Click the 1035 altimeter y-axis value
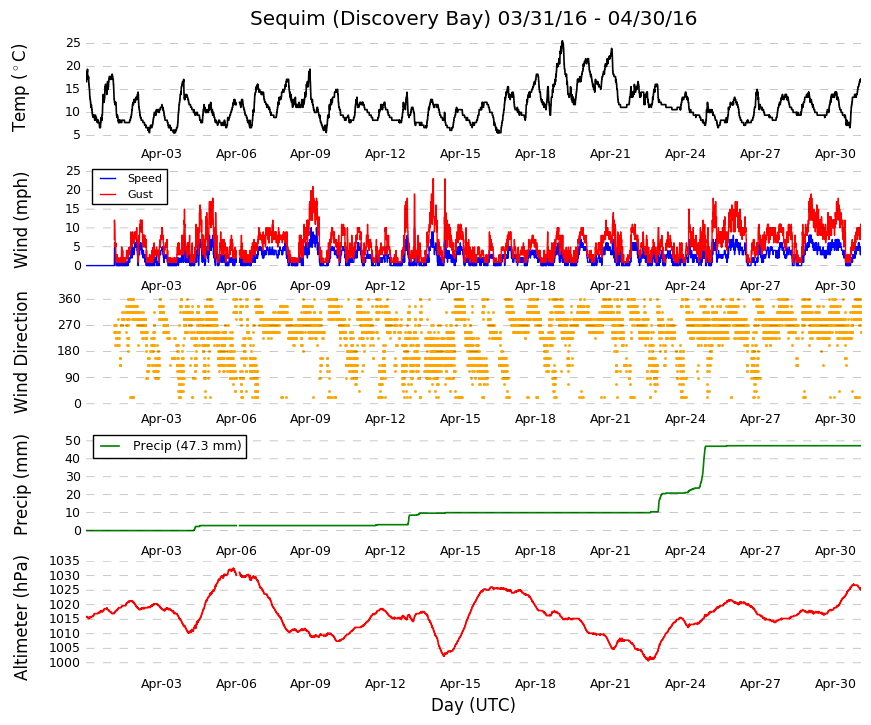Image resolution: width=871 pixels, height=725 pixels. click(64, 561)
